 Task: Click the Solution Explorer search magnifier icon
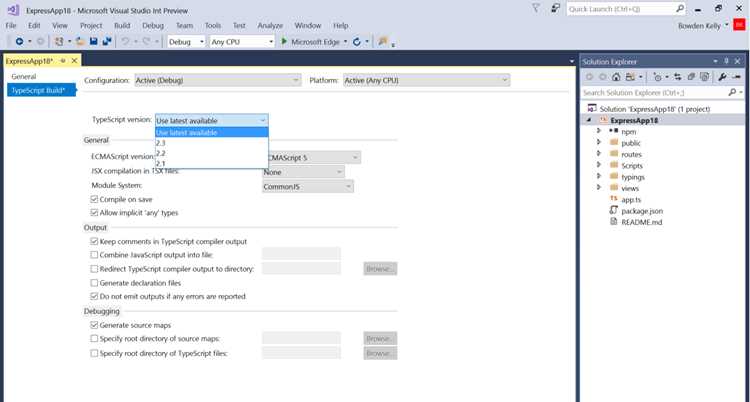tap(732, 92)
